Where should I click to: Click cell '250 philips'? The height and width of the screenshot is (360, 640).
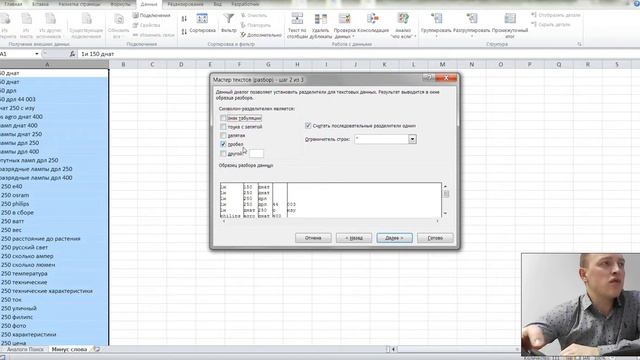(54, 204)
